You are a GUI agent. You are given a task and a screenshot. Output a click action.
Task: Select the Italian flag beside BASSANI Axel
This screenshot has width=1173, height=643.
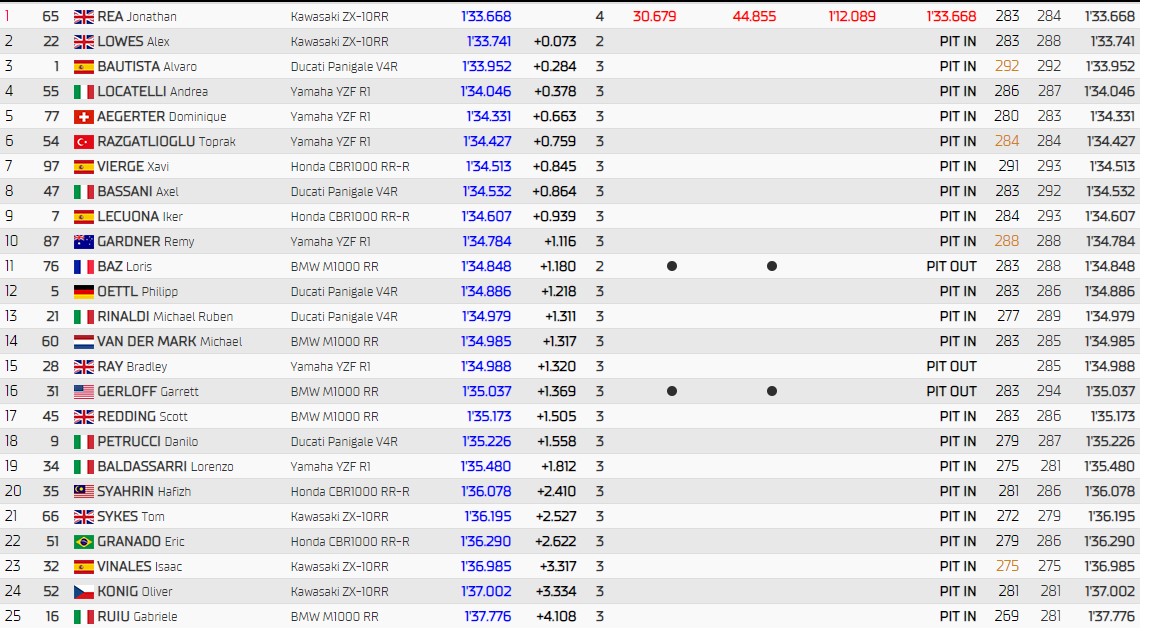(x=84, y=191)
